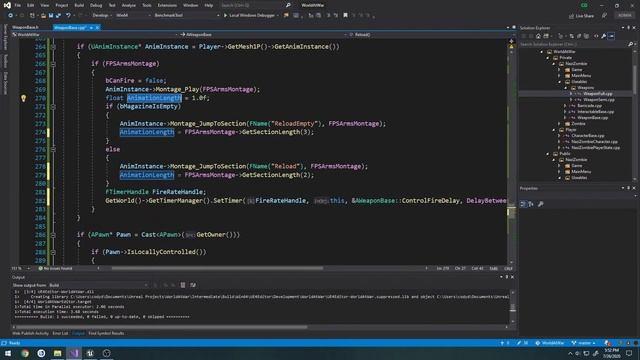Switch to the Web Publish Activity tab
Screen dimensions: 640x360
[x=30, y=333]
